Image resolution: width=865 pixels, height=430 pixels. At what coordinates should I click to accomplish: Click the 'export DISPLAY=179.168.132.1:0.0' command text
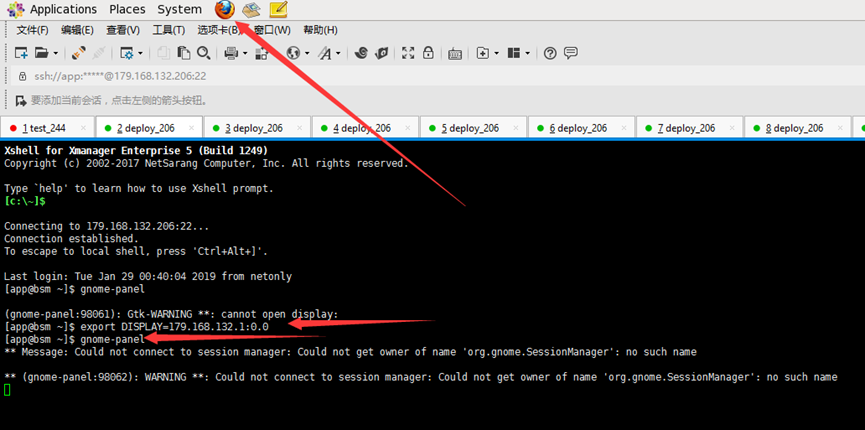point(174,327)
